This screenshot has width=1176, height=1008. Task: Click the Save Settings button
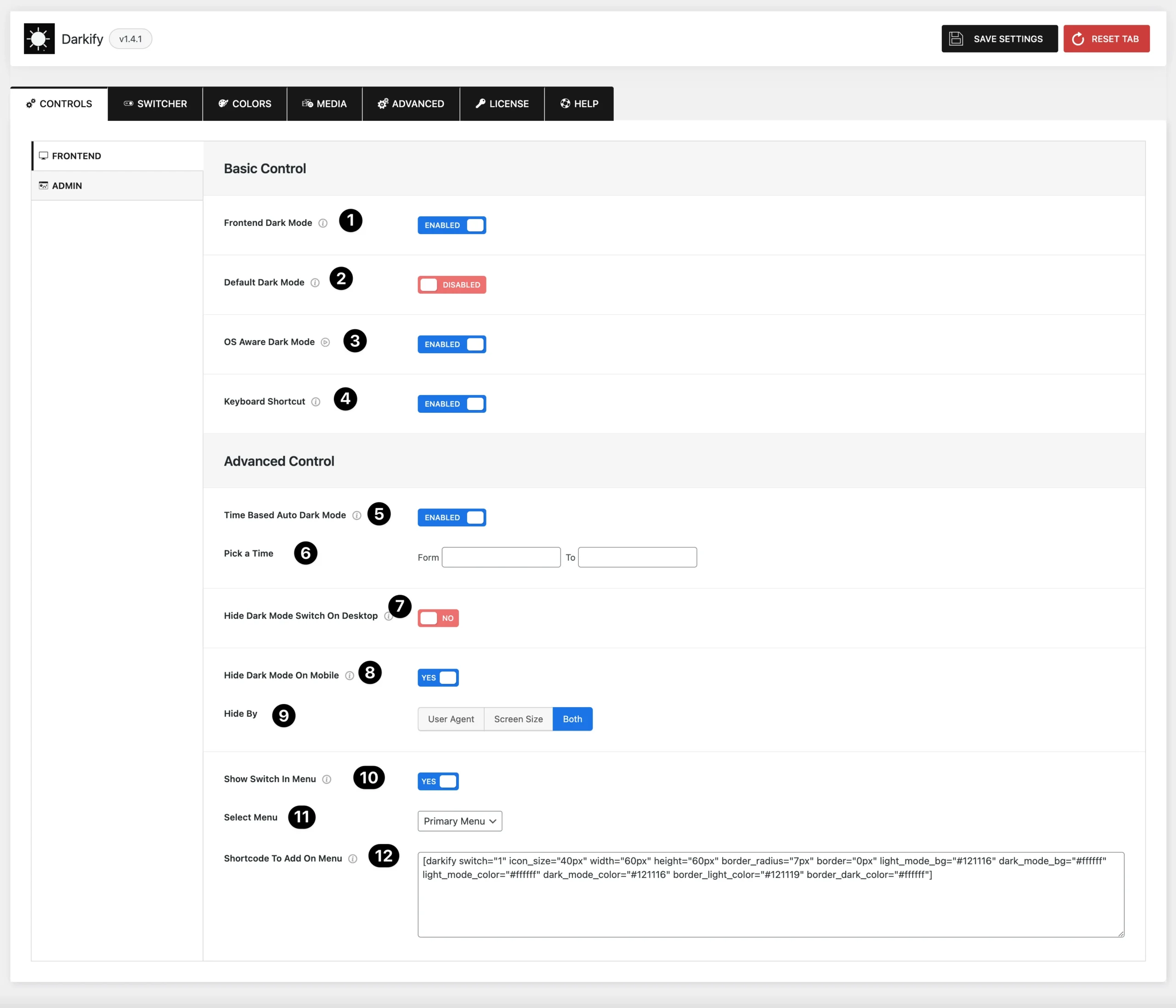(x=1000, y=39)
